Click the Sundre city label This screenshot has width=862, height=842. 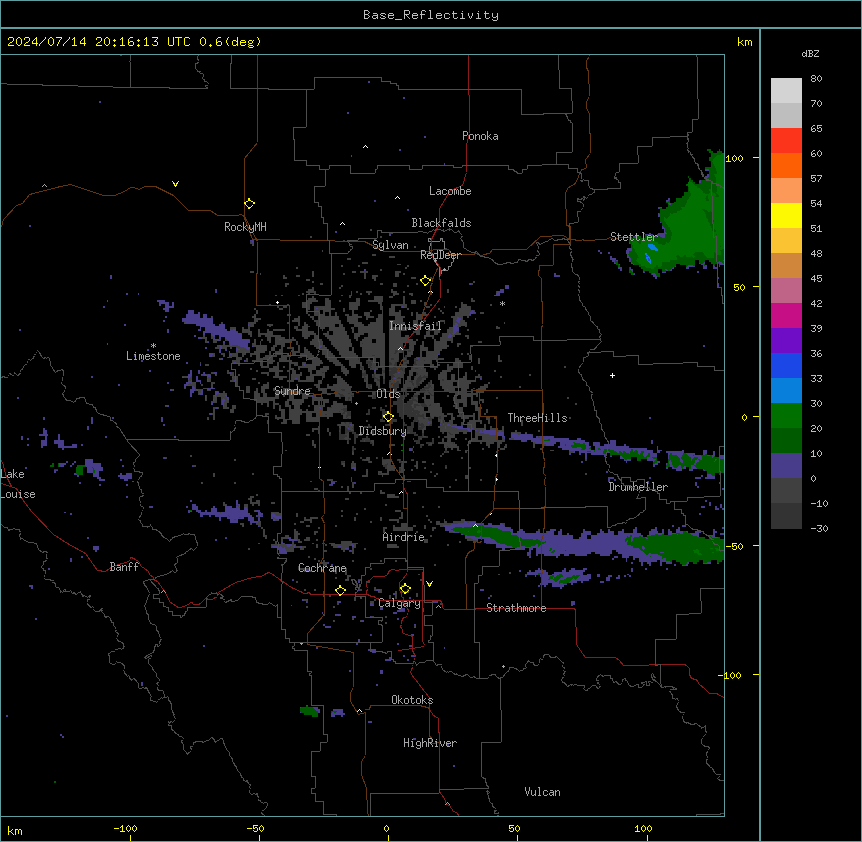coord(292,391)
